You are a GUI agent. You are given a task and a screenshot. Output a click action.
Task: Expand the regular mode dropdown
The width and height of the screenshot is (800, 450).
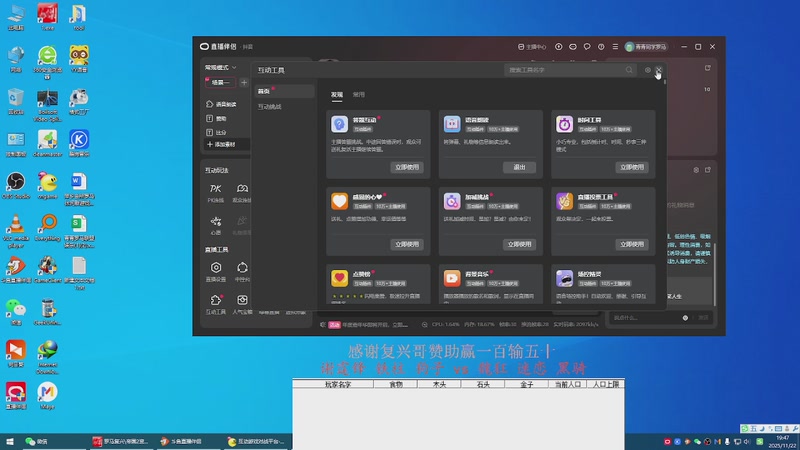point(221,67)
